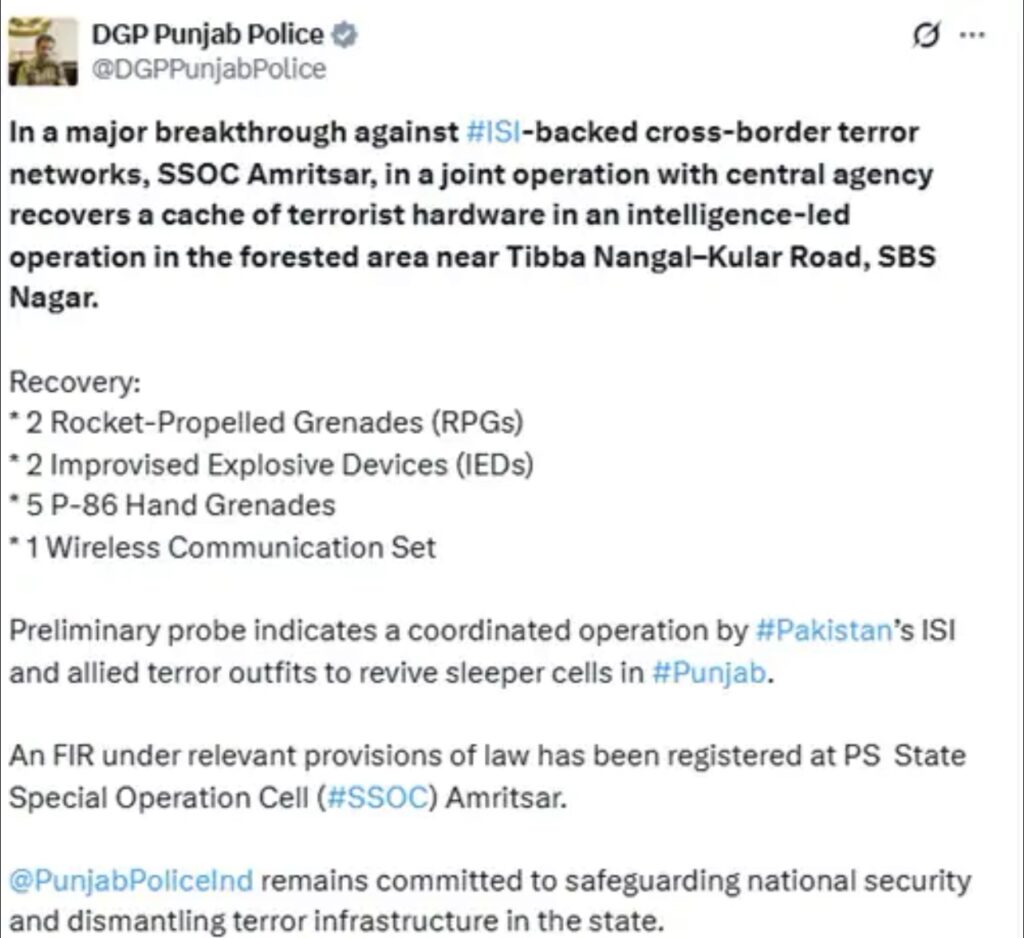Viewport: 1024px width, 938px height.
Task: Select the Wireless Communication Set line
Action: [223, 547]
